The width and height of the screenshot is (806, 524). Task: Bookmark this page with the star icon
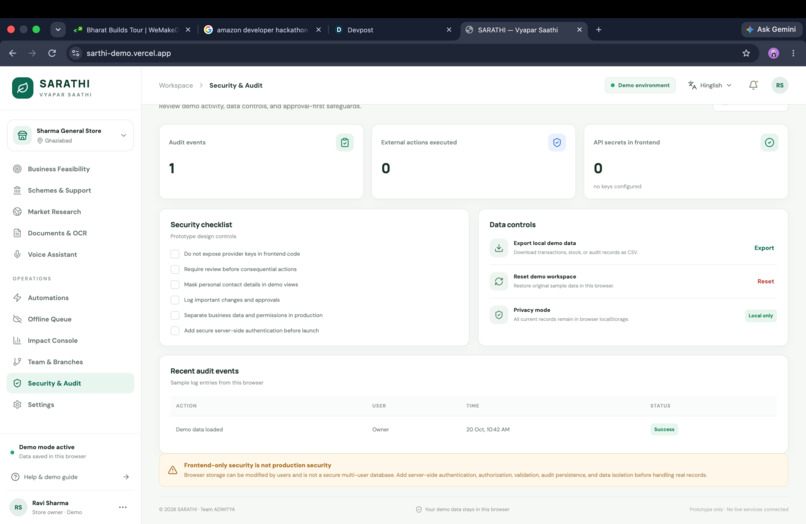tap(746, 53)
